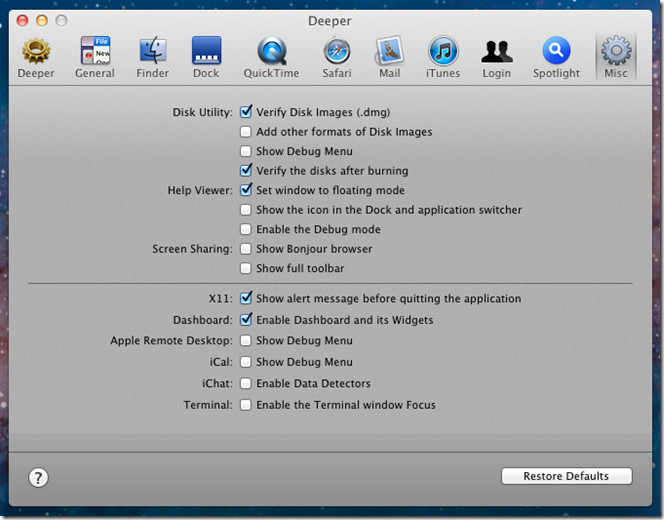
Task: Turn on Show Bonjour browser
Action: [x=246, y=249]
